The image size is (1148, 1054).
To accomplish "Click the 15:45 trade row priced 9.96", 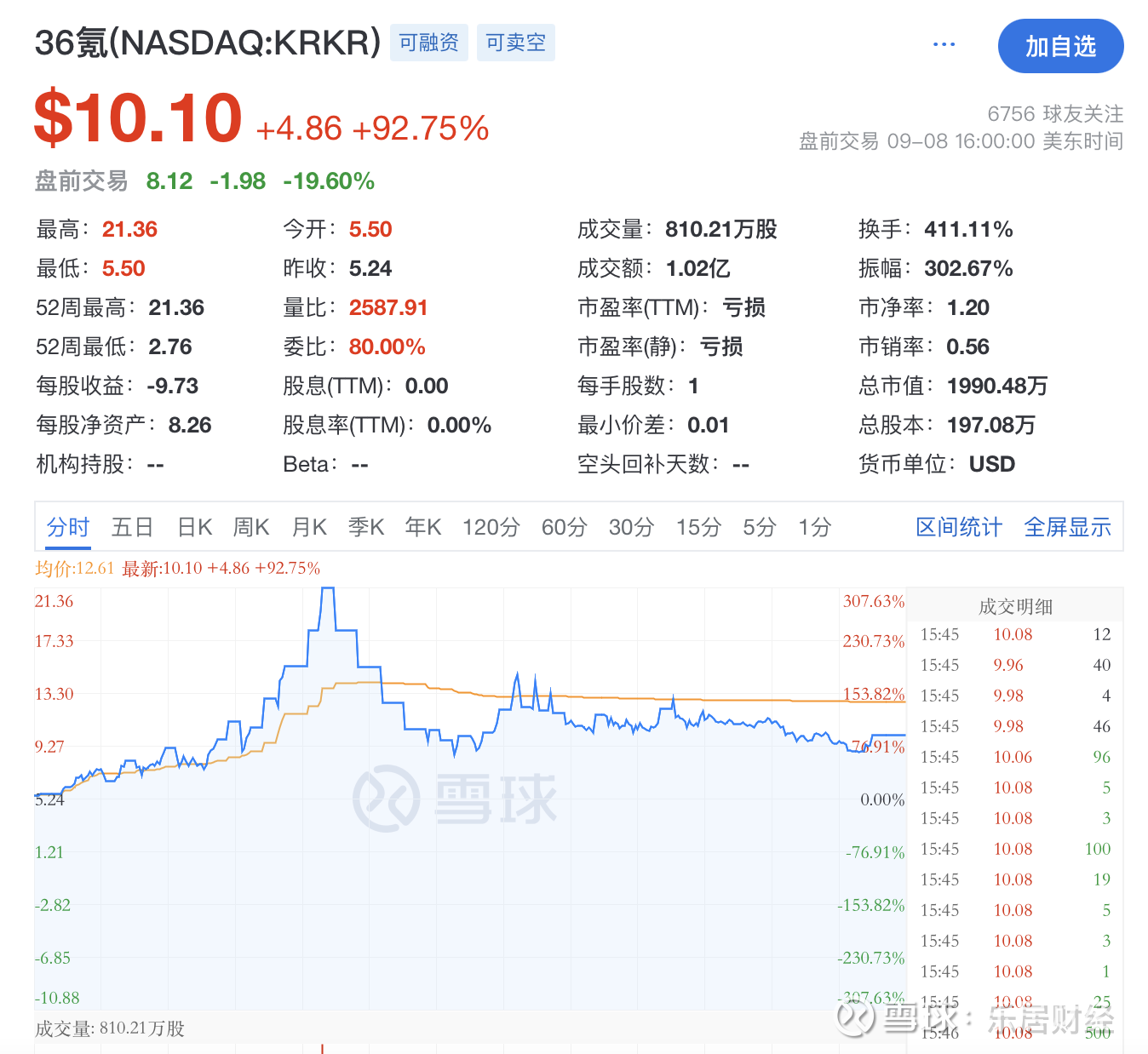I will (1015, 665).
